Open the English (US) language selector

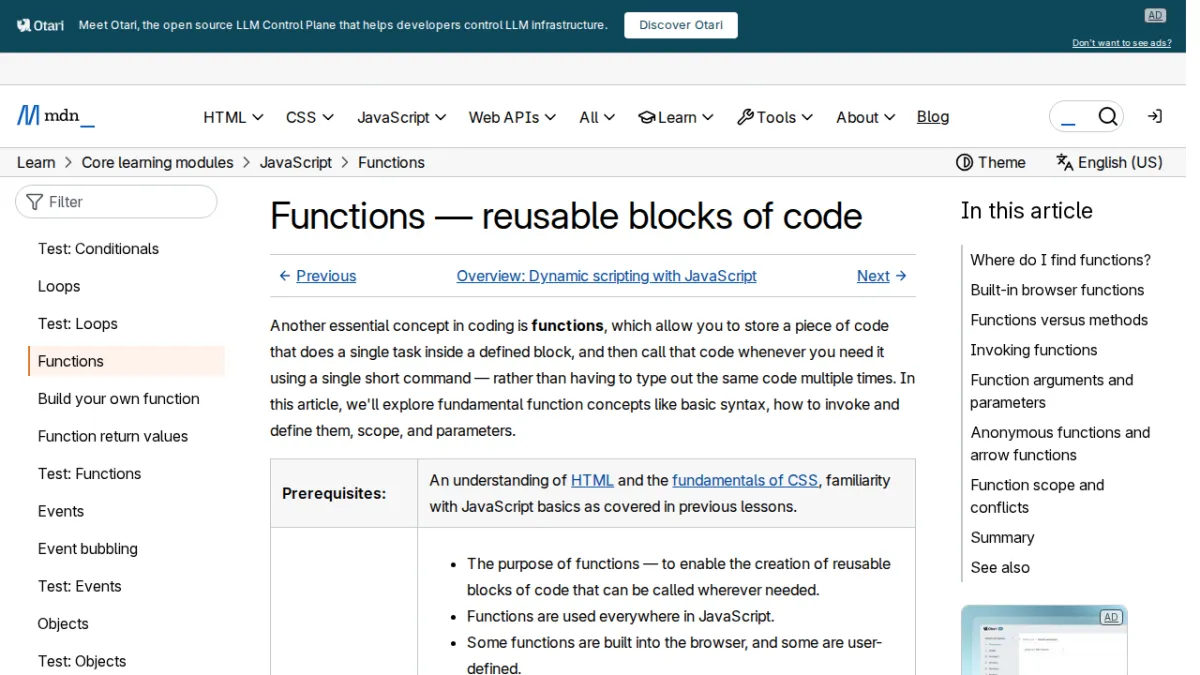[1109, 162]
